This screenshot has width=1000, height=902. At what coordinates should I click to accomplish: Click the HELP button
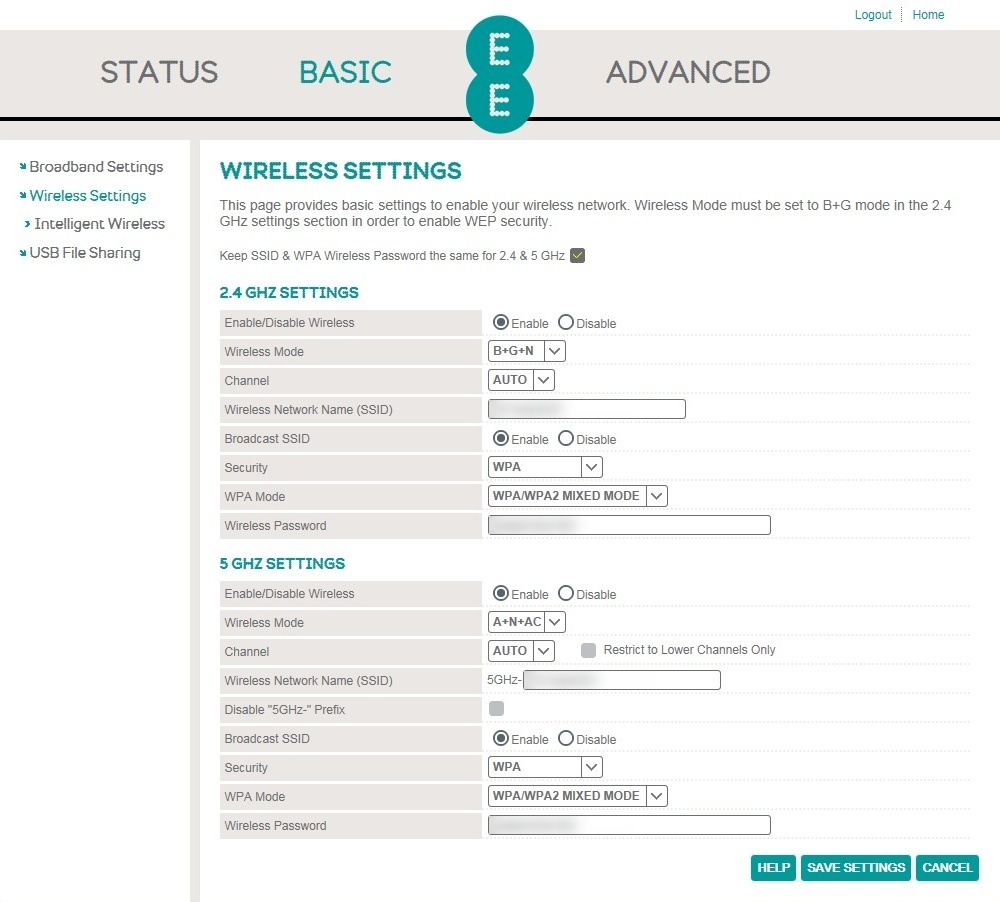coord(772,867)
